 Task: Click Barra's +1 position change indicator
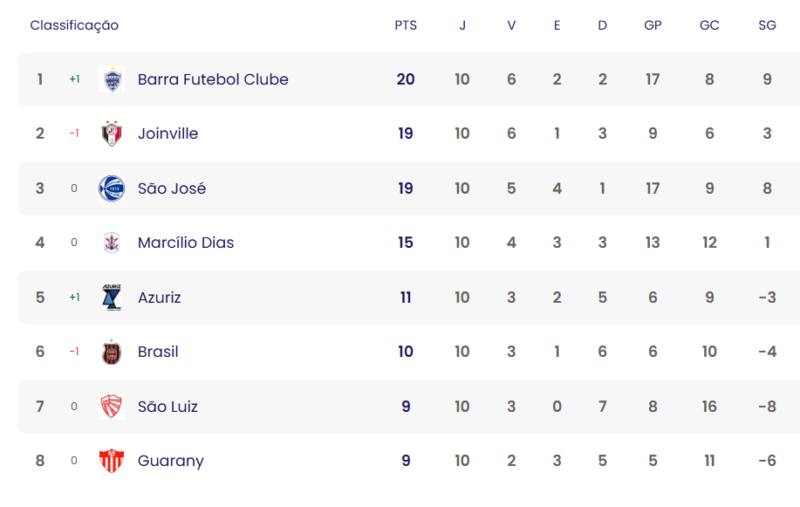(x=74, y=79)
